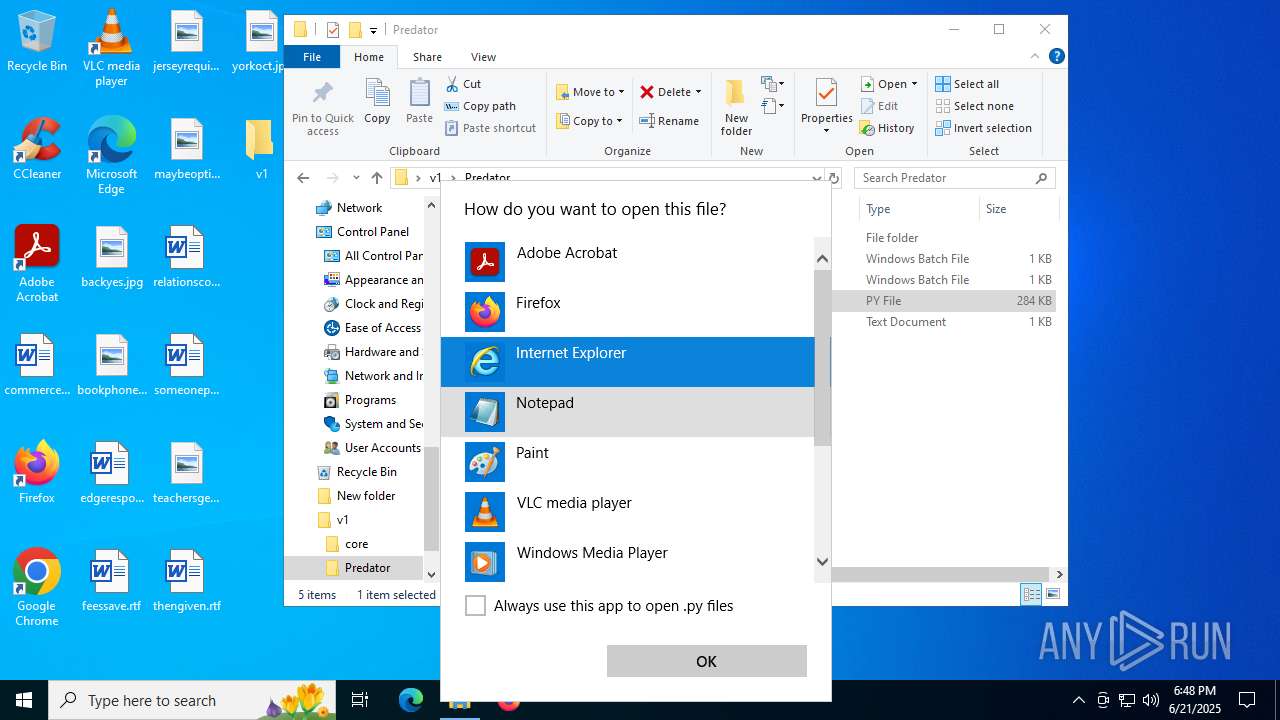Click Select none in the ribbon

pyautogui.click(x=974, y=106)
